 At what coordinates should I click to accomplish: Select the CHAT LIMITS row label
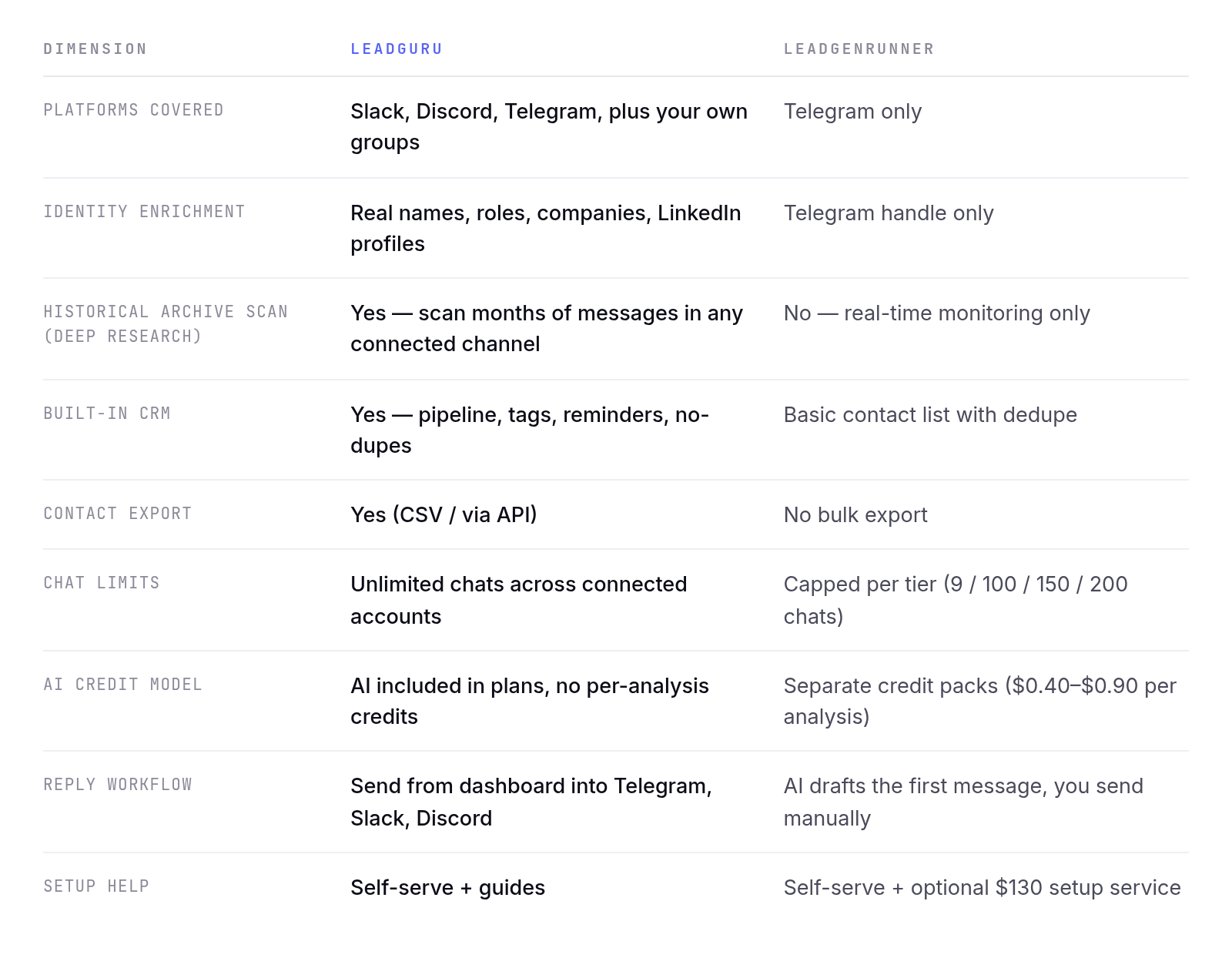coord(102,583)
